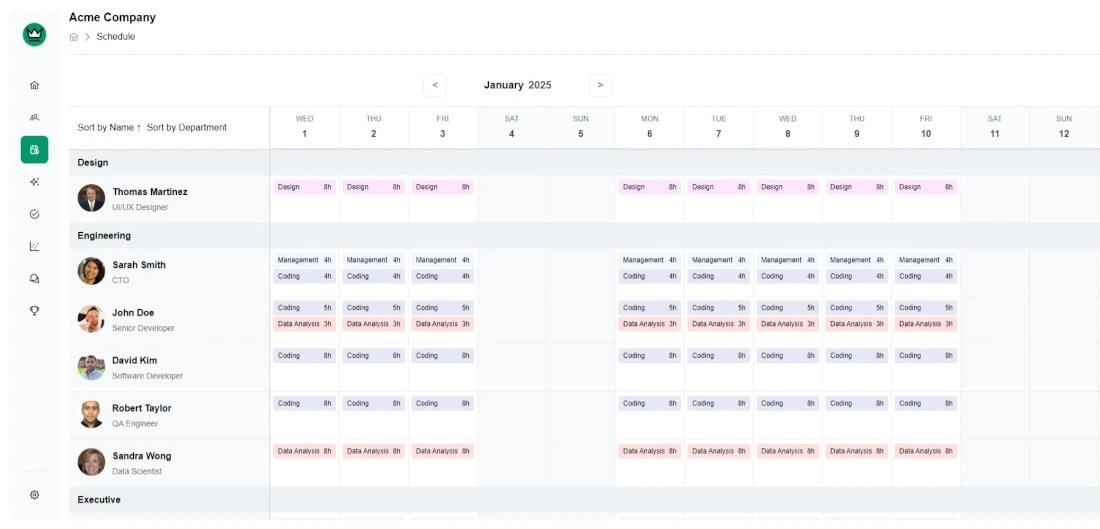Open Sarah Smith's Management 4h on Jan 2
The image size is (1100, 529).
point(373,260)
